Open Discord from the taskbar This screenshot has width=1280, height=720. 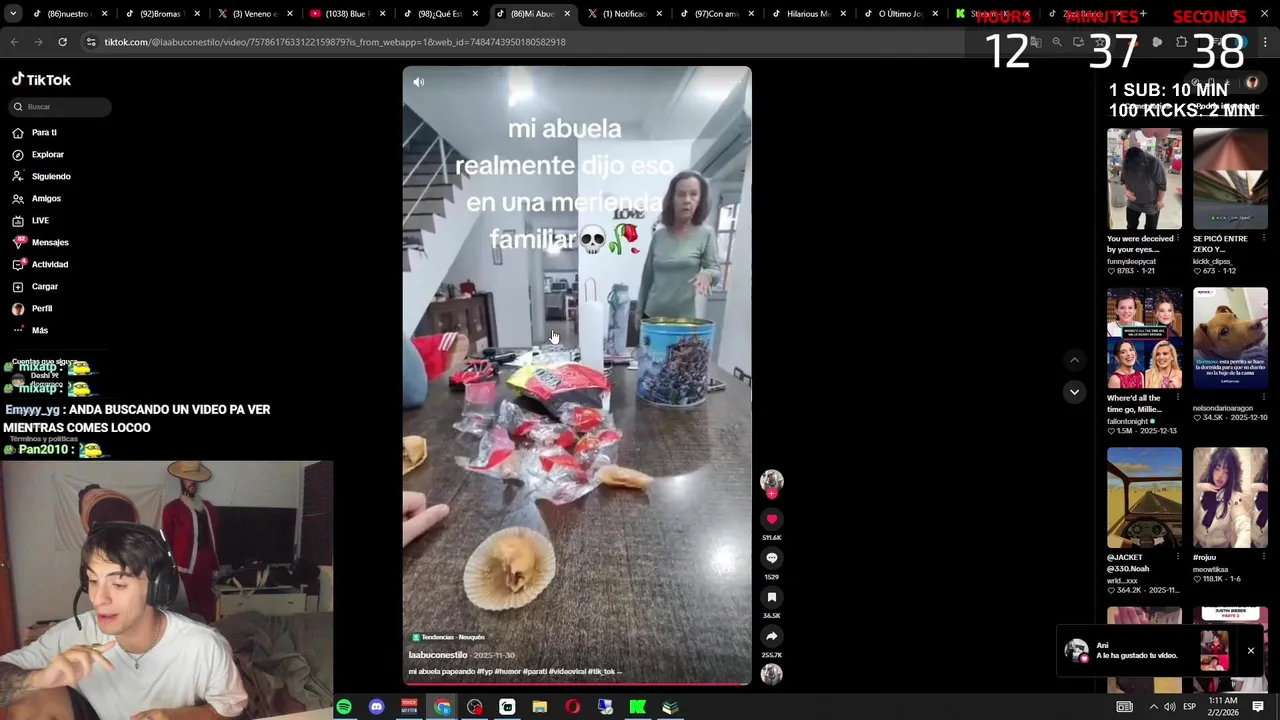click(376, 707)
